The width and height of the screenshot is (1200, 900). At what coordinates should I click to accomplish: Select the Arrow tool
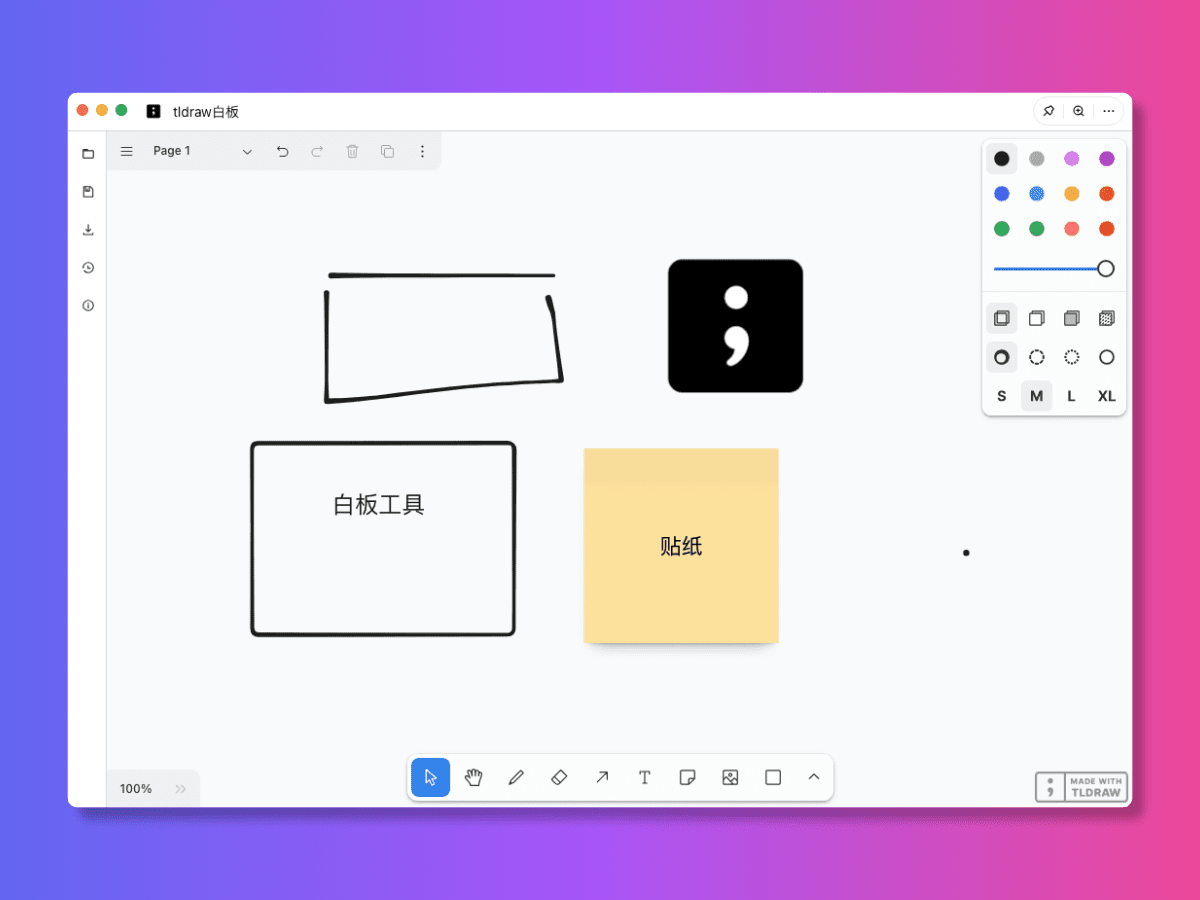[x=602, y=777]
